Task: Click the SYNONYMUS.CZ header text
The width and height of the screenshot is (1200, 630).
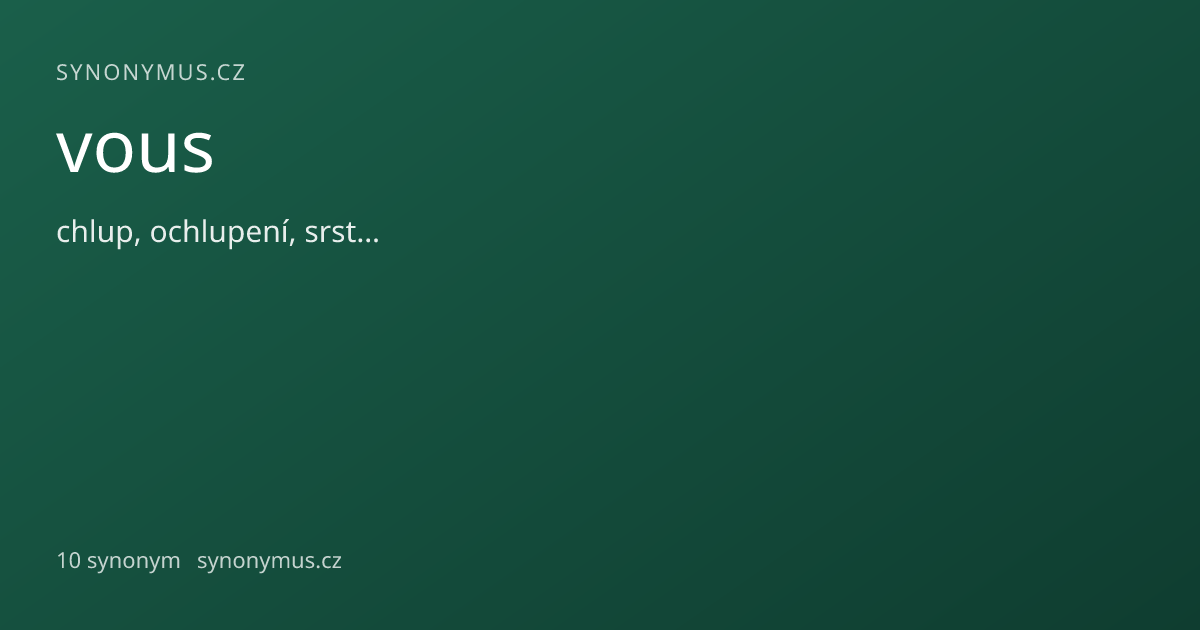Action: 151,73
